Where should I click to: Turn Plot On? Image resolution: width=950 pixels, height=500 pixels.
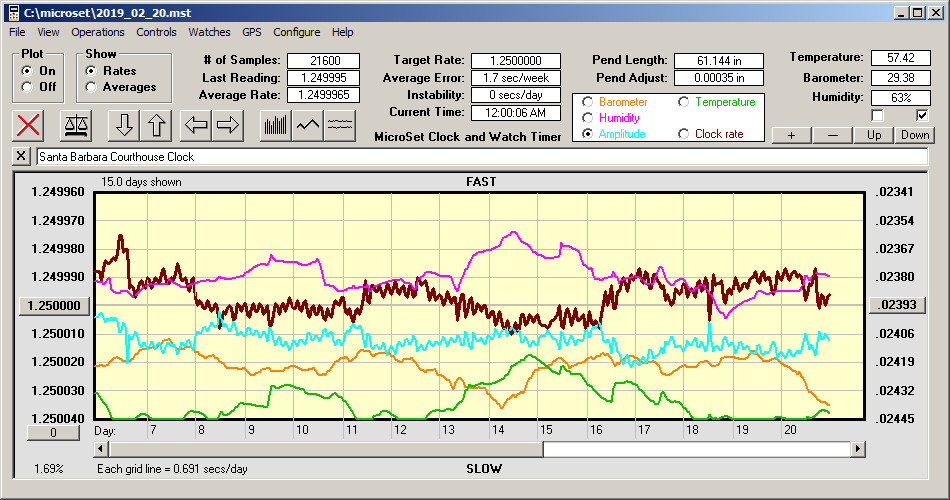click(27, 71)
